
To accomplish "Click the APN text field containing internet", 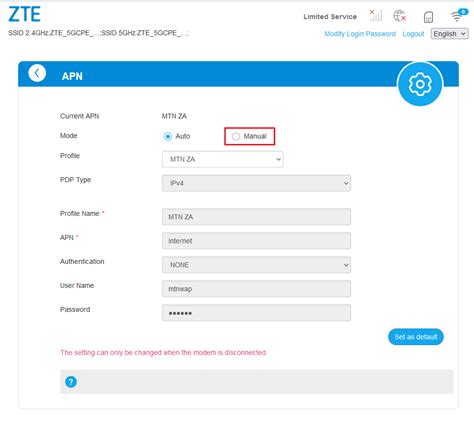I will point(256,241).
